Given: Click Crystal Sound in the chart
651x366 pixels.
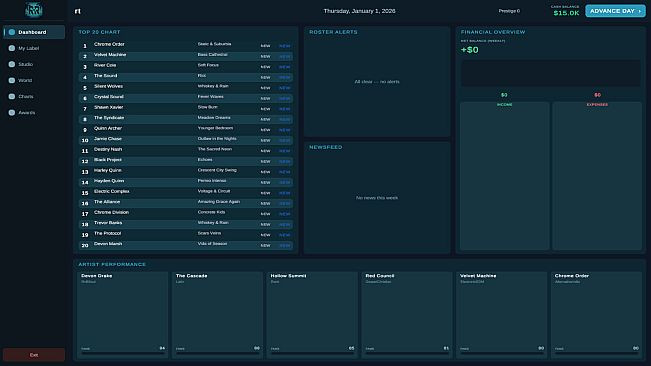Looking at the screenshot, I should tap(186, 98).
